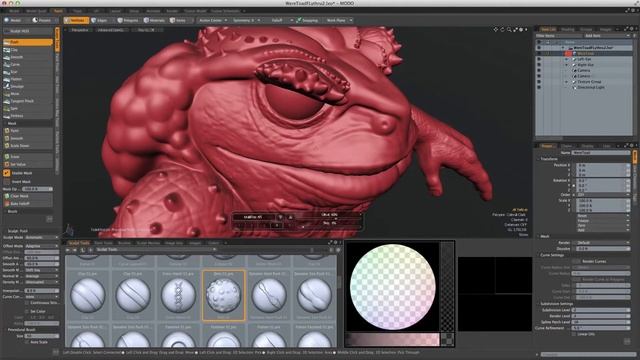Click the pink gradient bar below the wheel
This screenshot has width=640, height=360.
coord(392,339)
